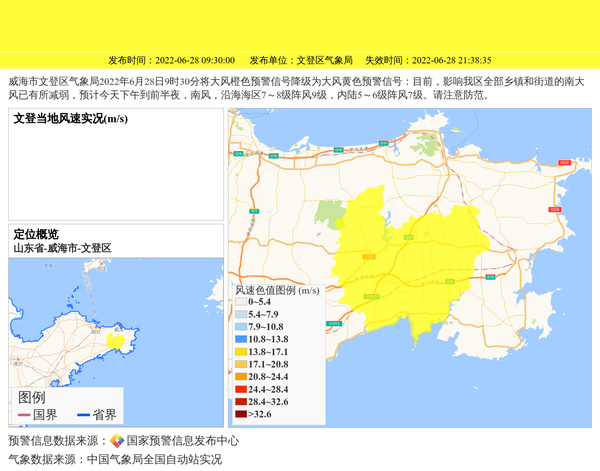Select the 0~5.4 wind speed swatch

[x=241, y=302]
